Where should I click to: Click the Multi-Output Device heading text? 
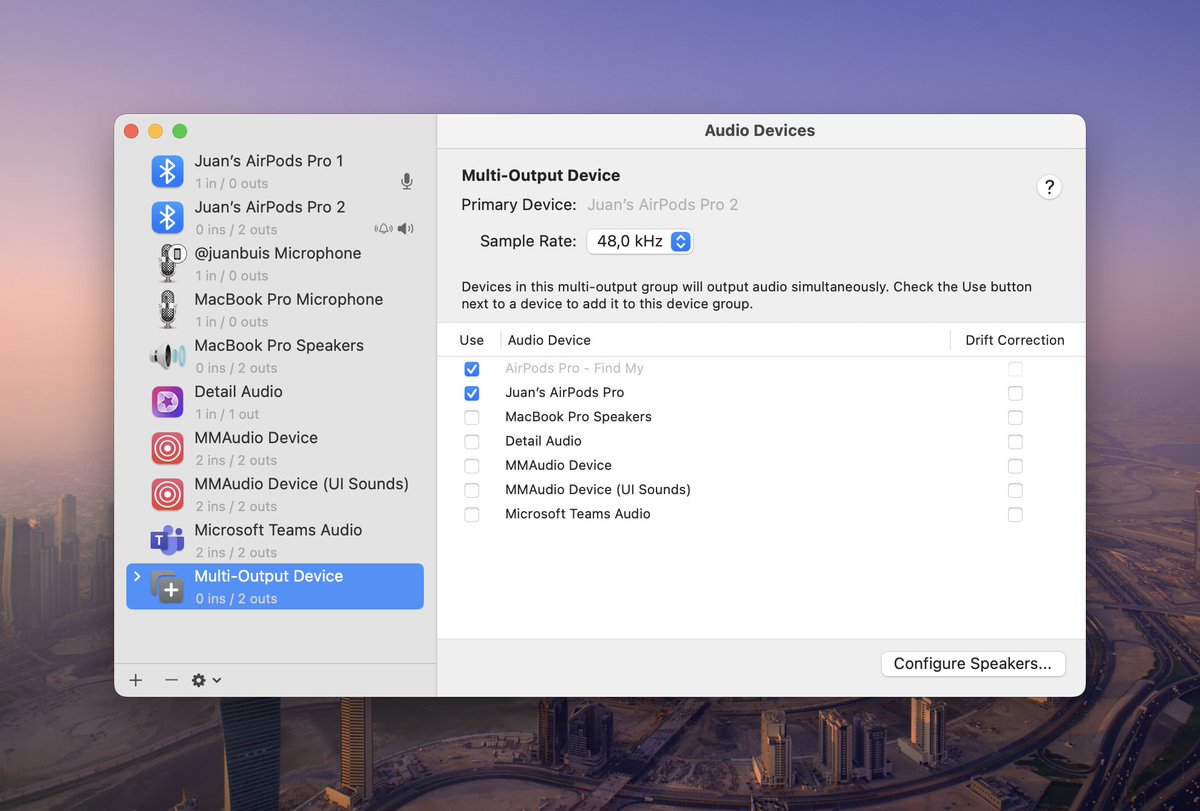[541, 175]
